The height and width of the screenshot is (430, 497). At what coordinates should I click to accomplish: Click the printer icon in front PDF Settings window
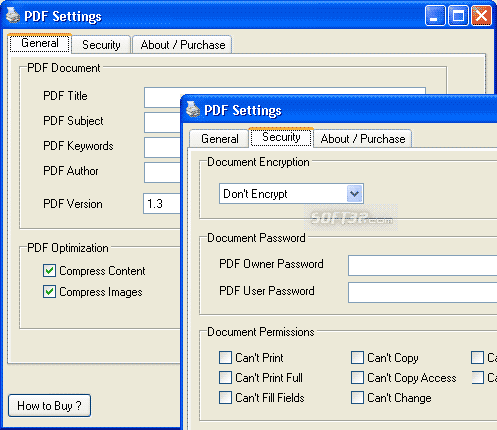click(193, 109)
